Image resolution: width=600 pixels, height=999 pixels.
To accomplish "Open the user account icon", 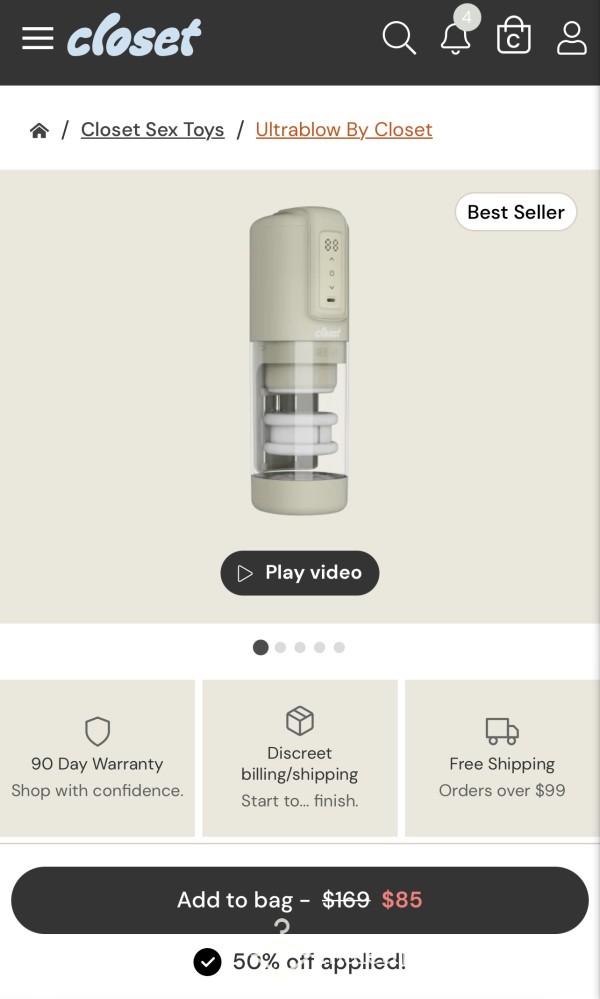I will click(x=571, y=38).
